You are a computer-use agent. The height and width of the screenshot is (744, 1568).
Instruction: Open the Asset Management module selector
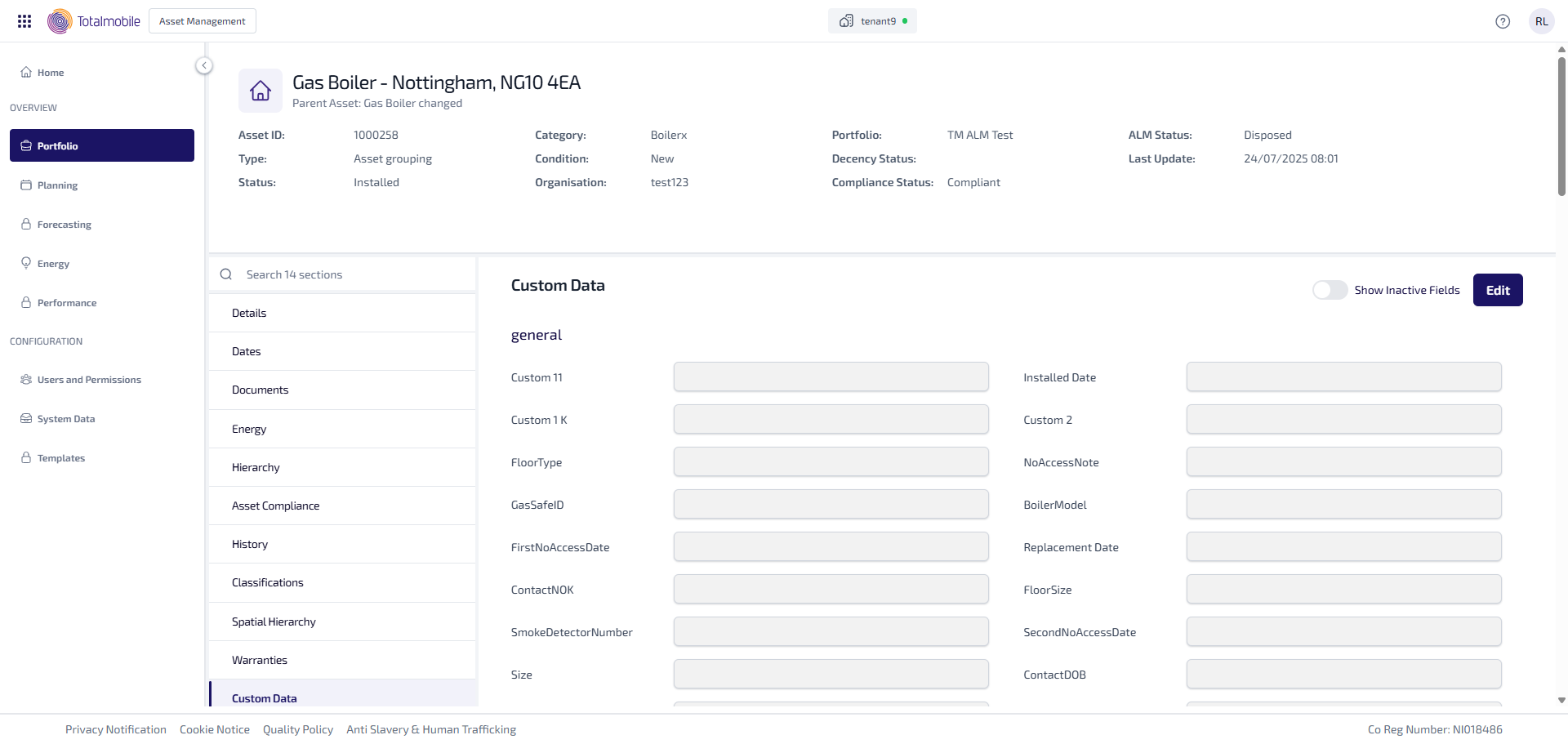[202, 21]
